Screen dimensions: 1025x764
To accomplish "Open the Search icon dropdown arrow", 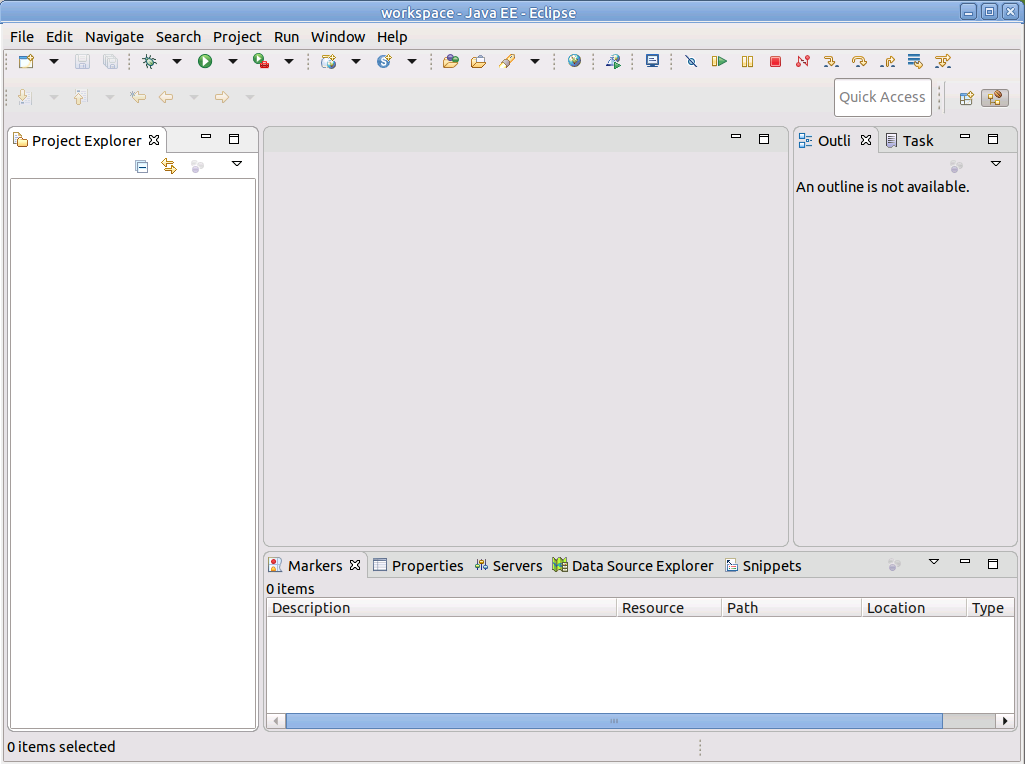I will (535, 61).
